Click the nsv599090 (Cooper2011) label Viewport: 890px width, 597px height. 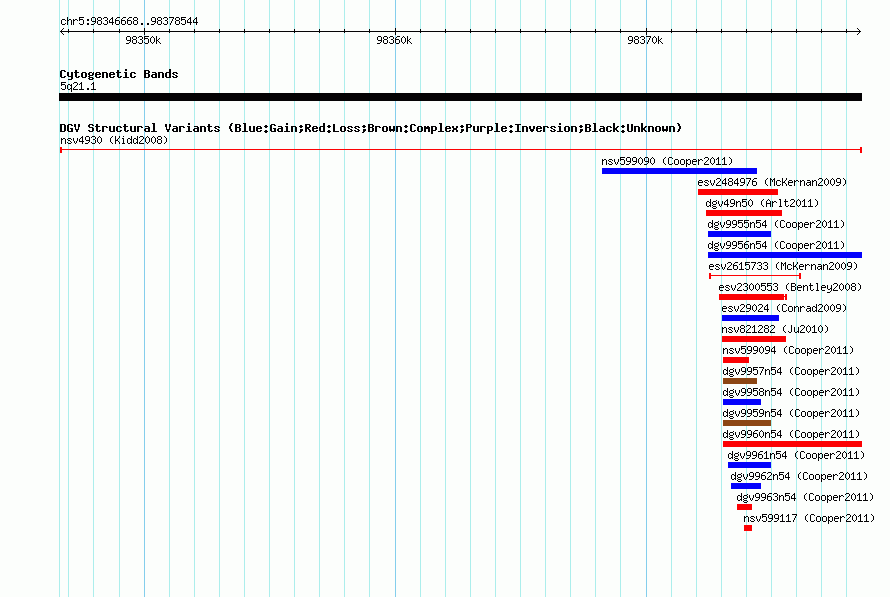tap(667, 161)
